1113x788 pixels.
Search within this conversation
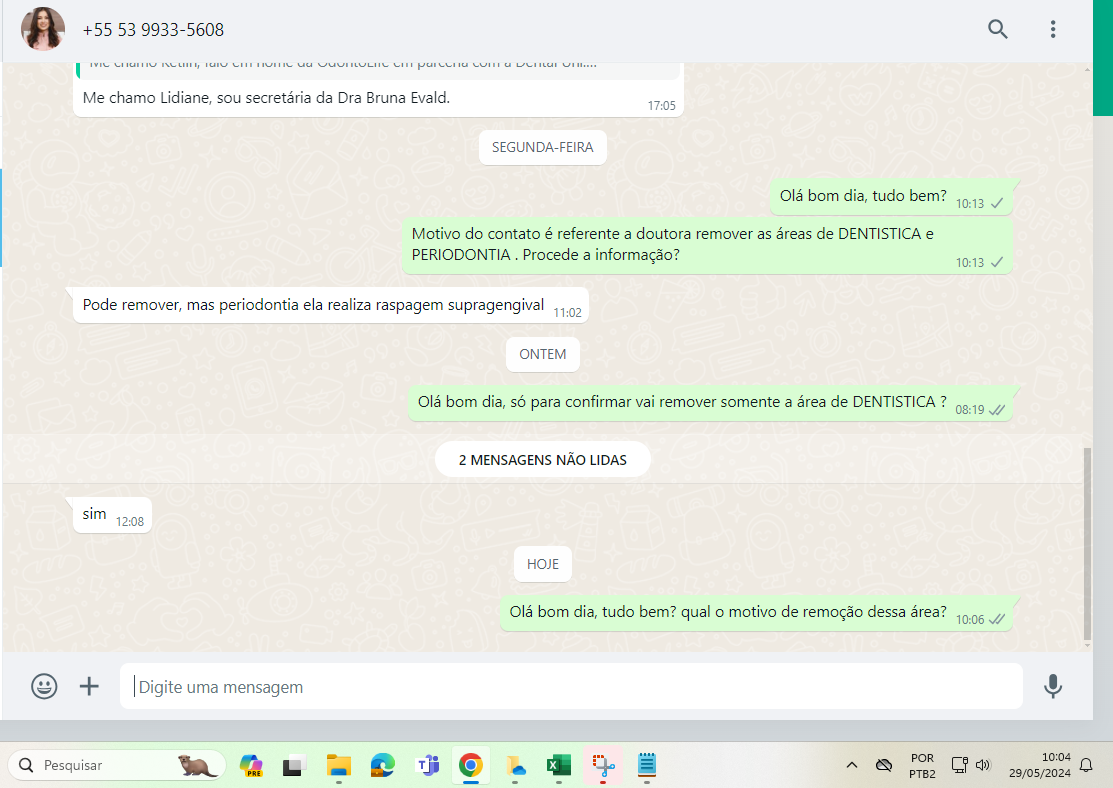[x=997, y=29]
